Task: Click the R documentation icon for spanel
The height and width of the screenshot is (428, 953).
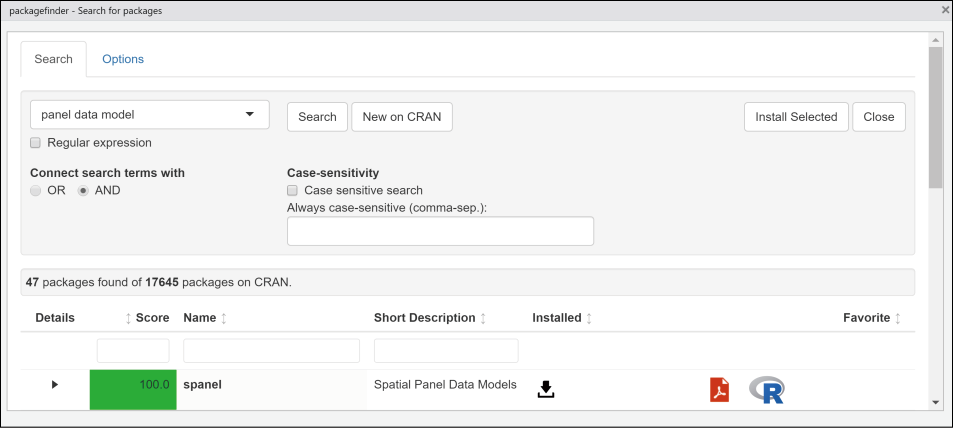Action: [x=767, y=390]
